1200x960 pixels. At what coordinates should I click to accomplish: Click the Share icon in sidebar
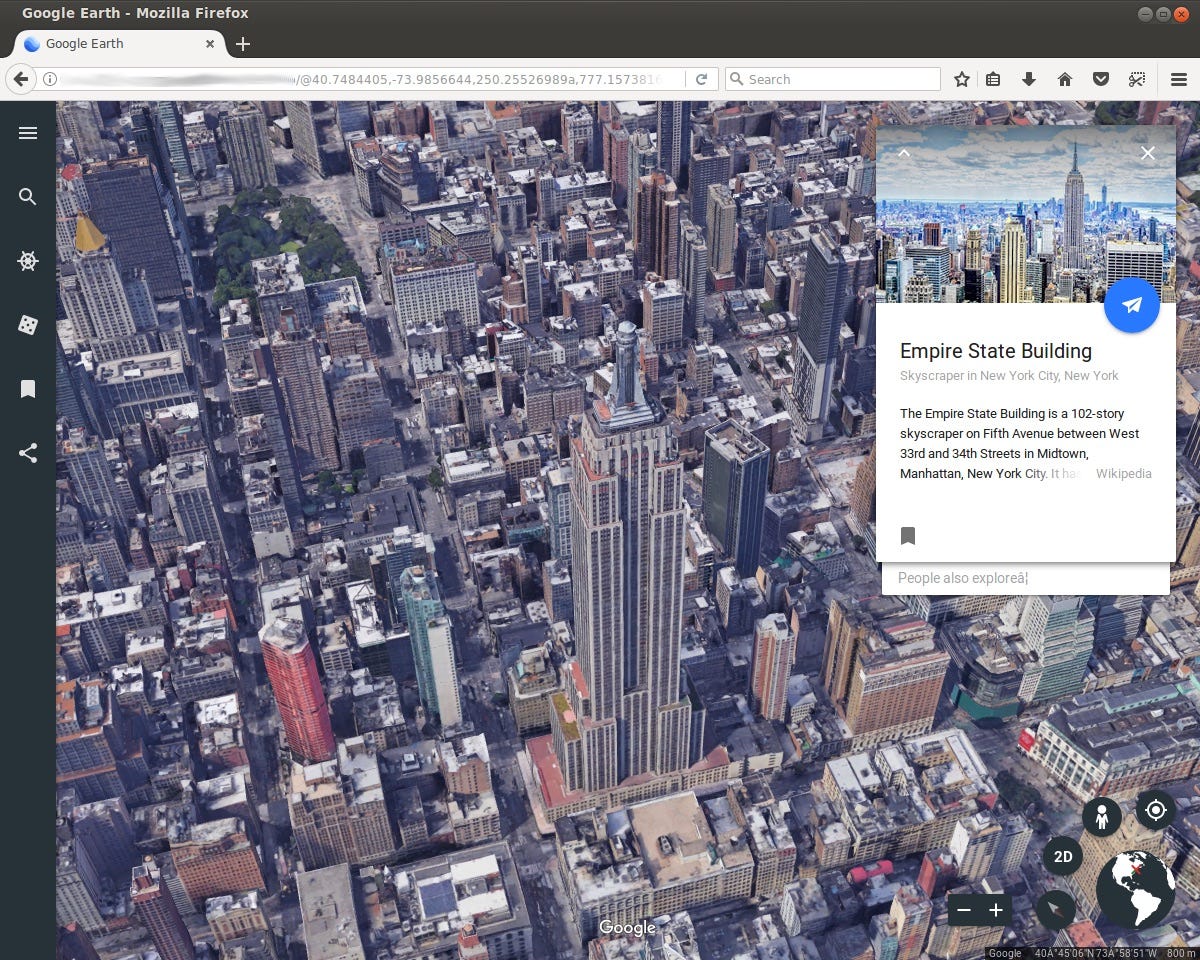28,453
